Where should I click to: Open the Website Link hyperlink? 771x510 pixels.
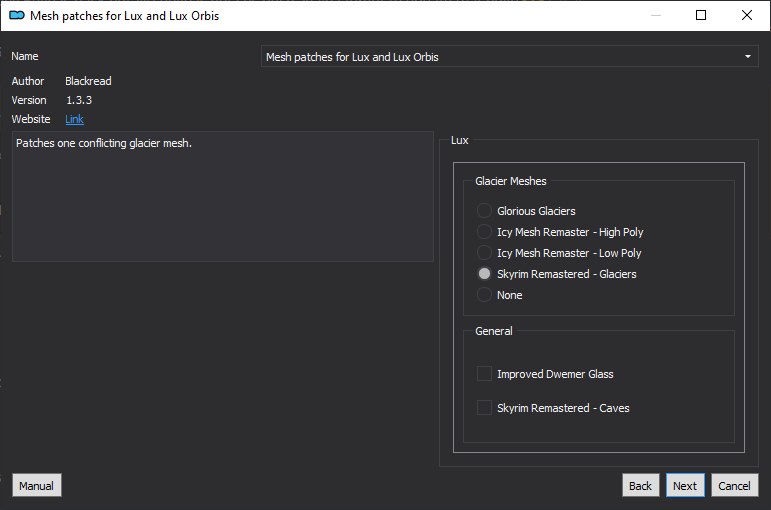click(x=74, y=119)
